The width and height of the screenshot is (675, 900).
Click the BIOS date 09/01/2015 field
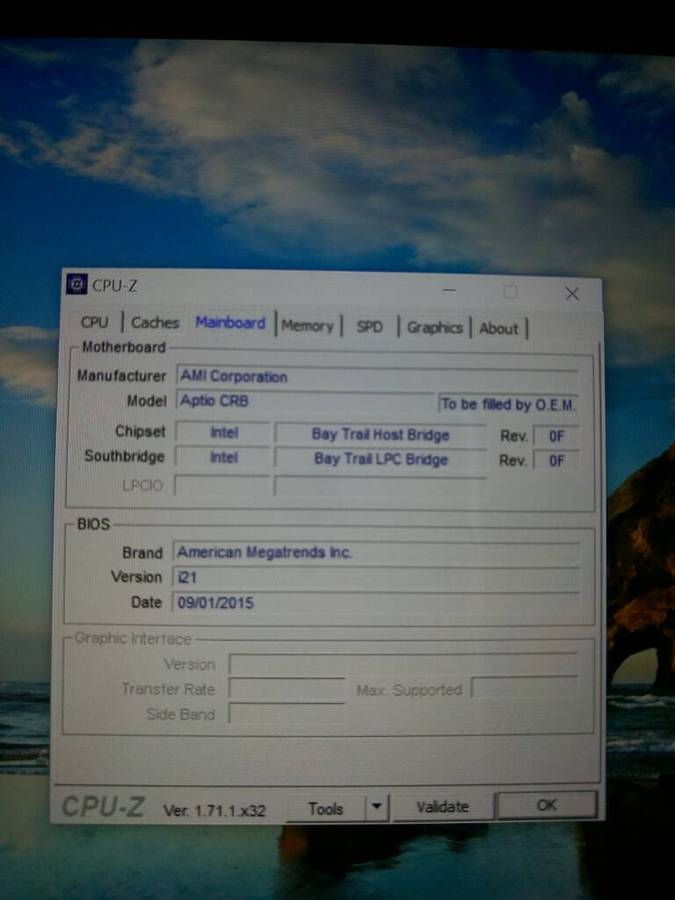pyautogui.click(x=376, y=603)
